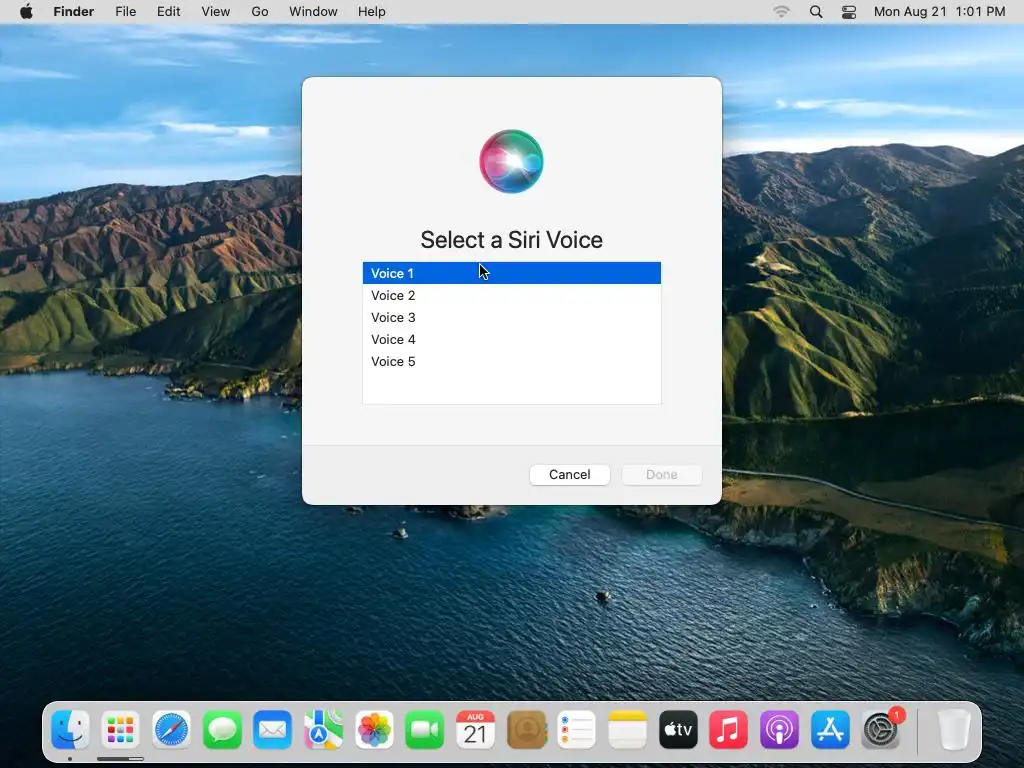Click the Cancel button
1024x768 pixels.
pyautogui.click(x=569, y=475)
